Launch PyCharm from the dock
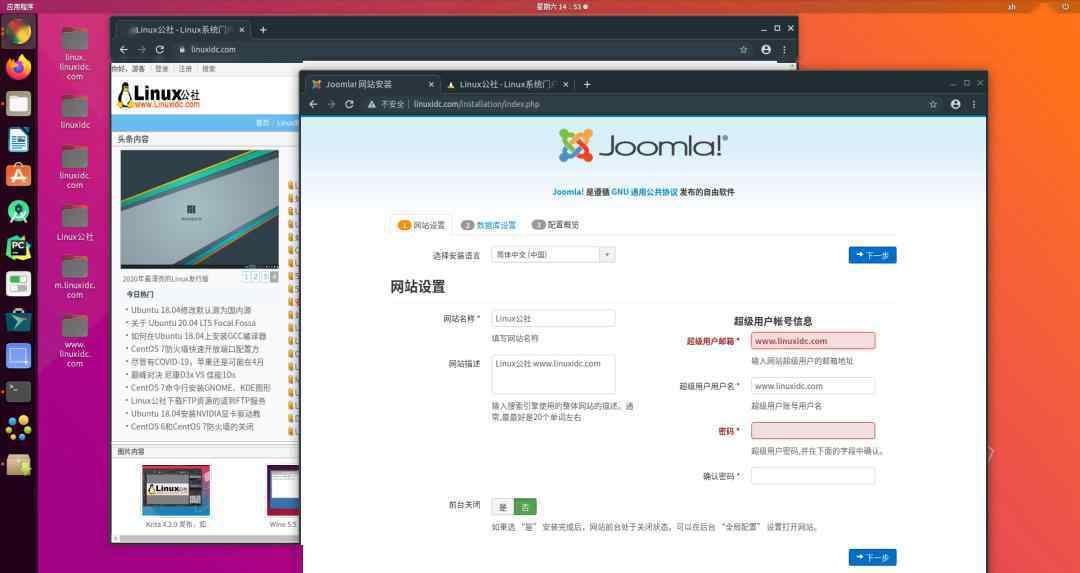The width and height of the screenshot is (1080, 573). pos(19,247)
